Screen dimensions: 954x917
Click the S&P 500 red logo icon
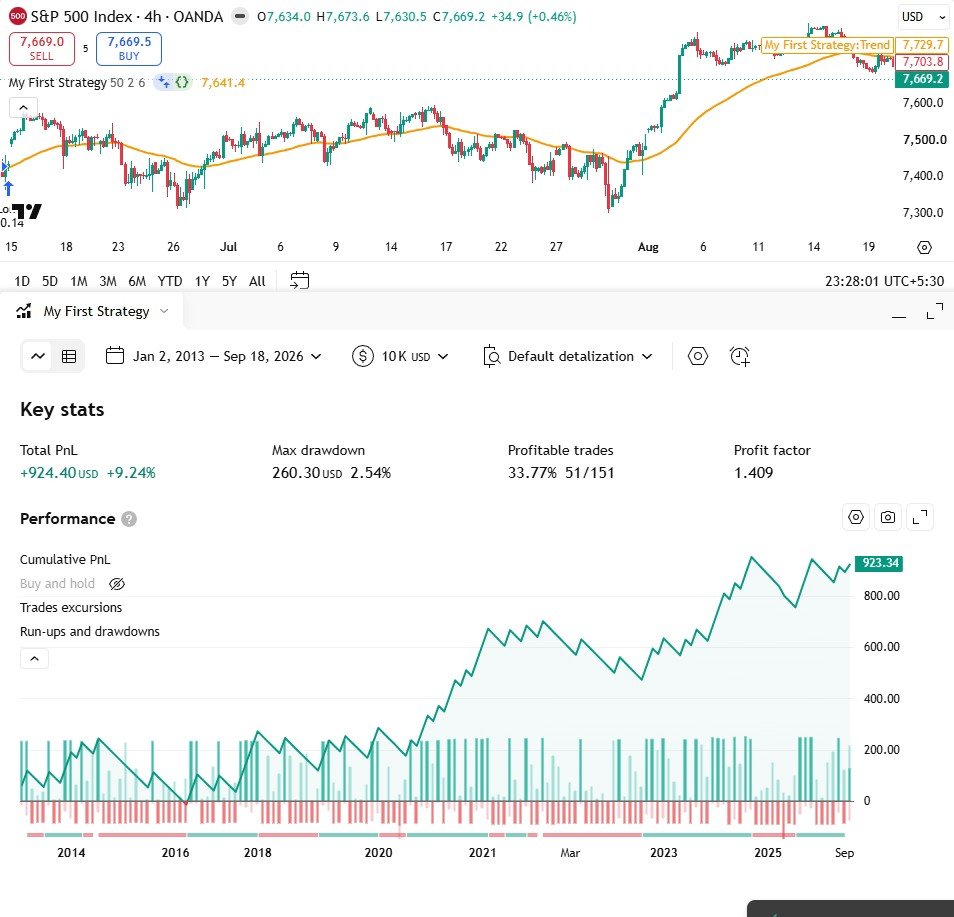click(18, 16)
